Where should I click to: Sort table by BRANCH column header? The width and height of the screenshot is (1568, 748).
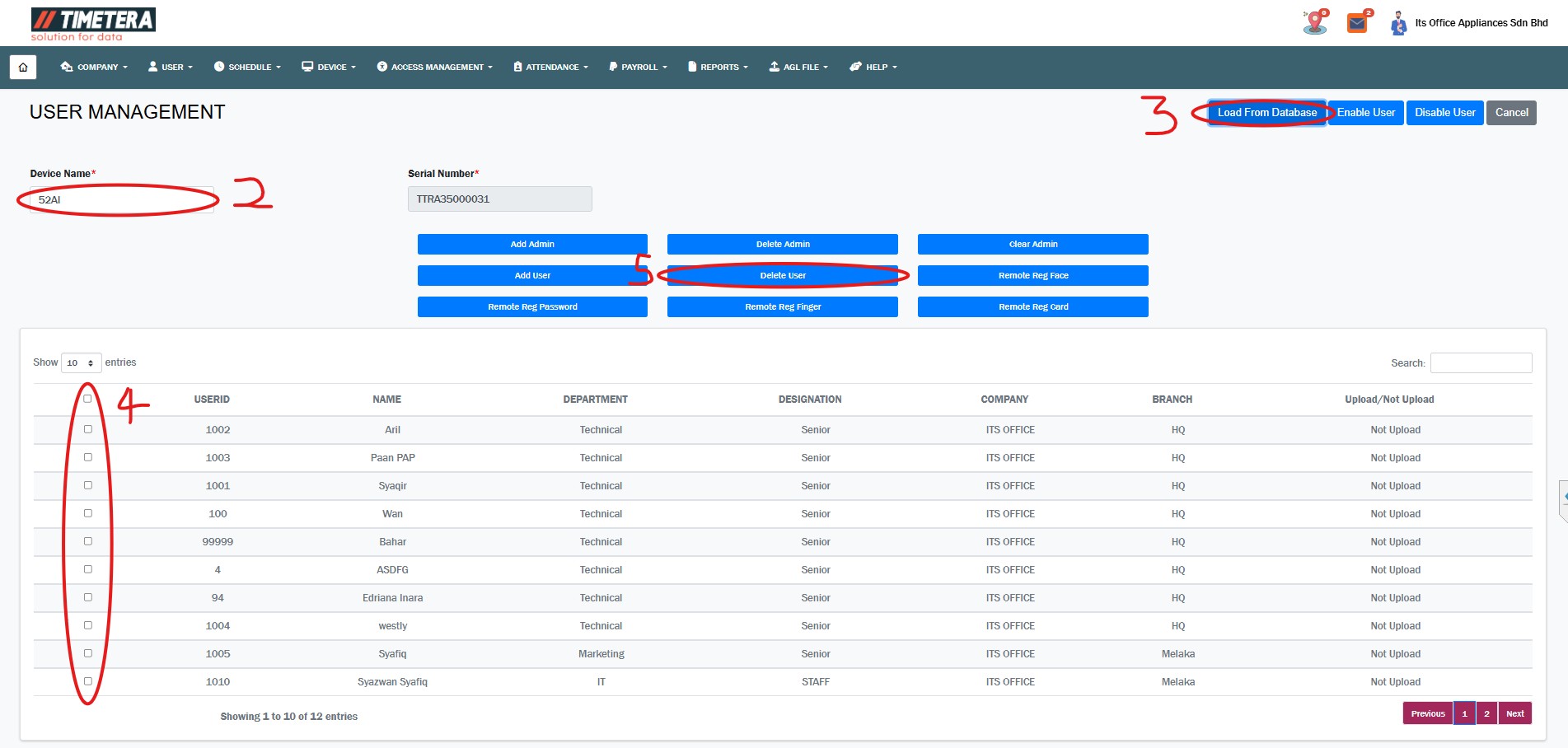tap(1172, 400)
